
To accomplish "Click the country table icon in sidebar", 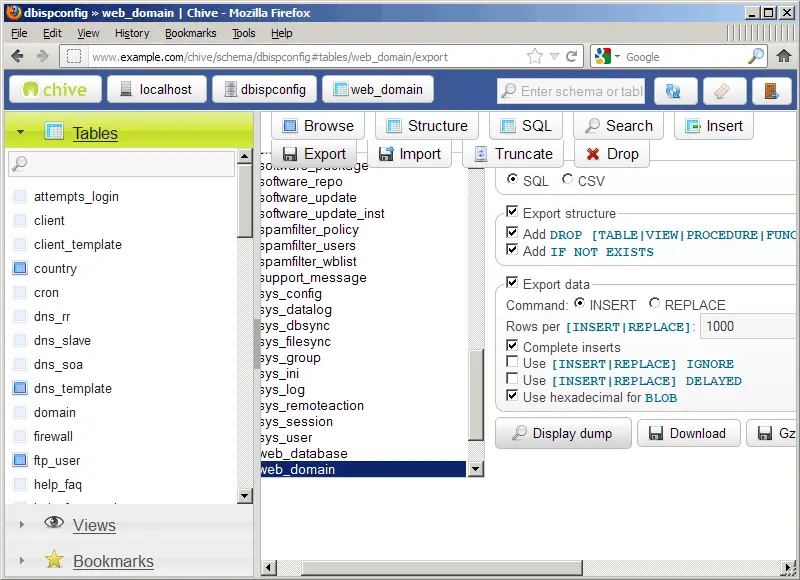I will coord(20,268).
